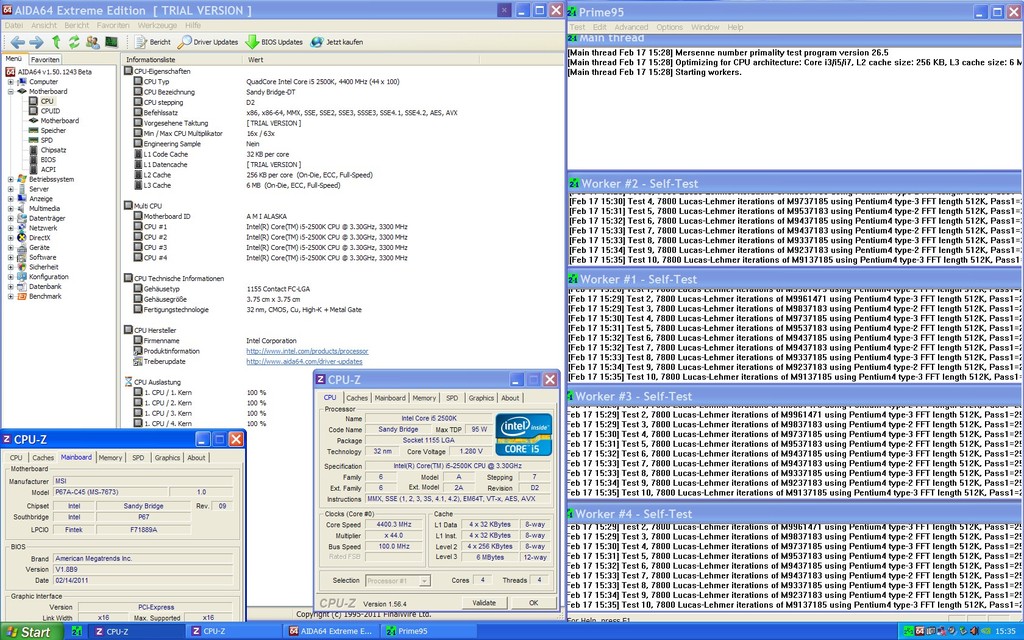Viewport: 1024px width, 640px height.
Task: Open the Caches tab in the CPU-Z window showing Validate
Action: pos(357,398)
